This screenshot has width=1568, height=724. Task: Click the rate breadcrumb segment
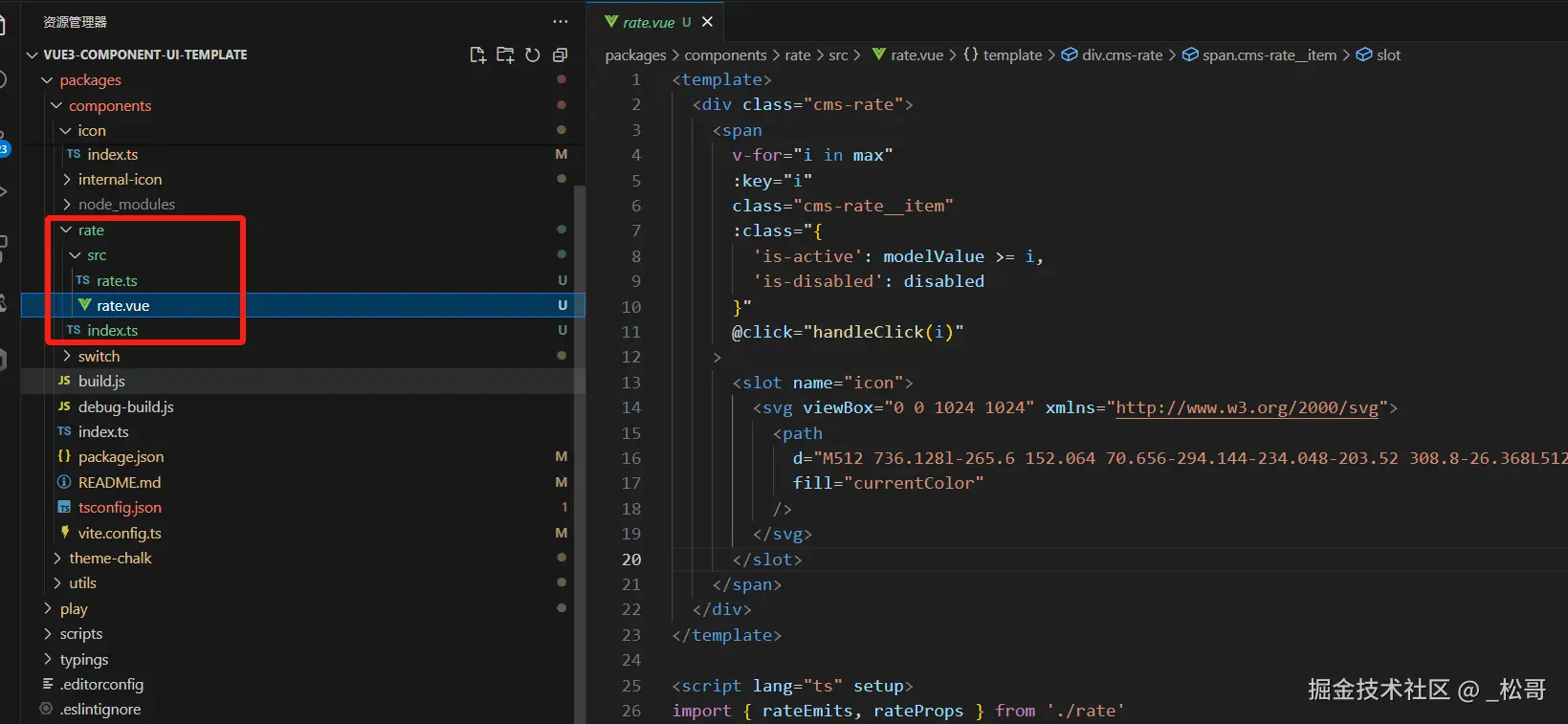pos(798,55)
